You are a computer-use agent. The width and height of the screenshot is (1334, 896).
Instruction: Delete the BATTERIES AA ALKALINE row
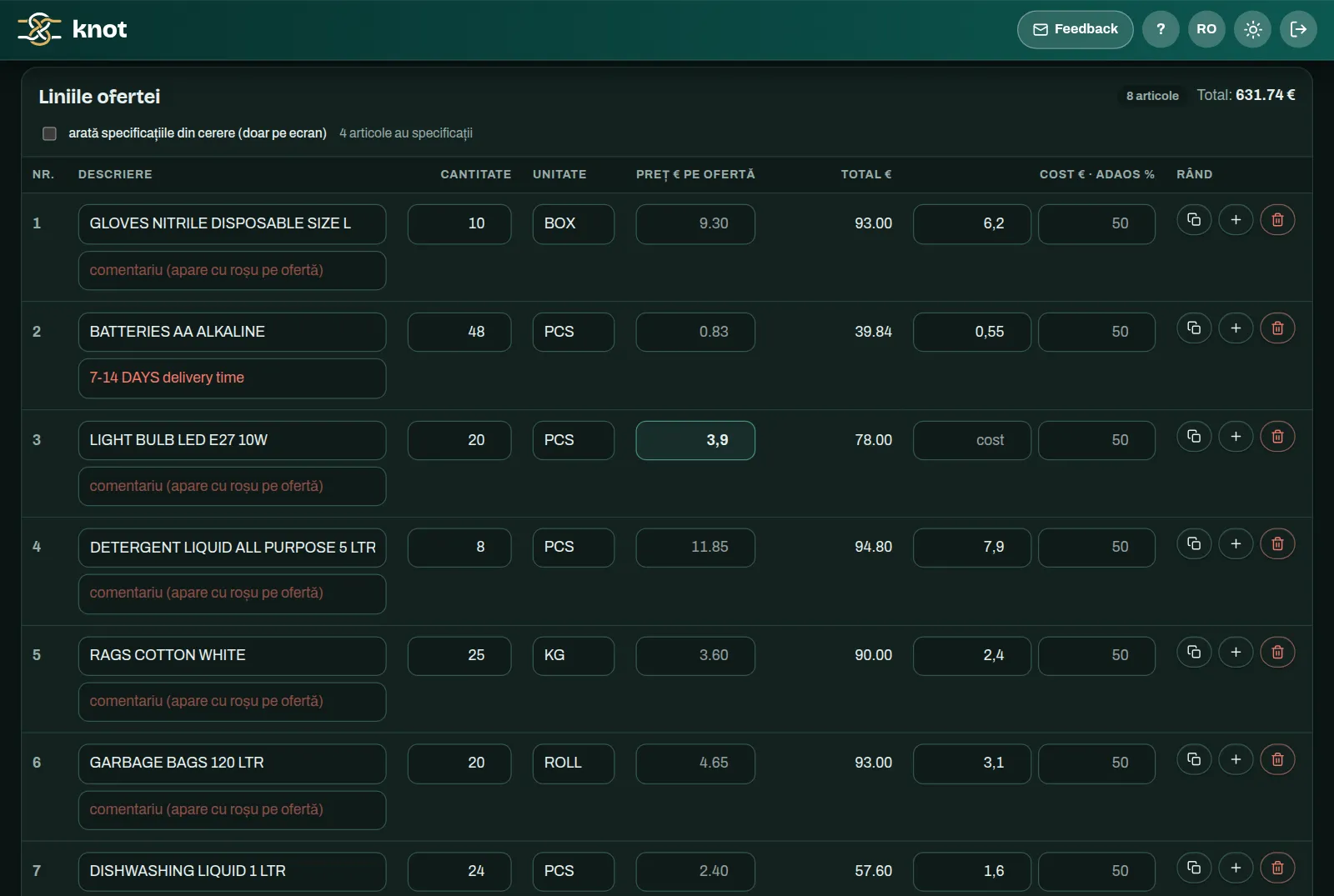[x=1277, y=328]
